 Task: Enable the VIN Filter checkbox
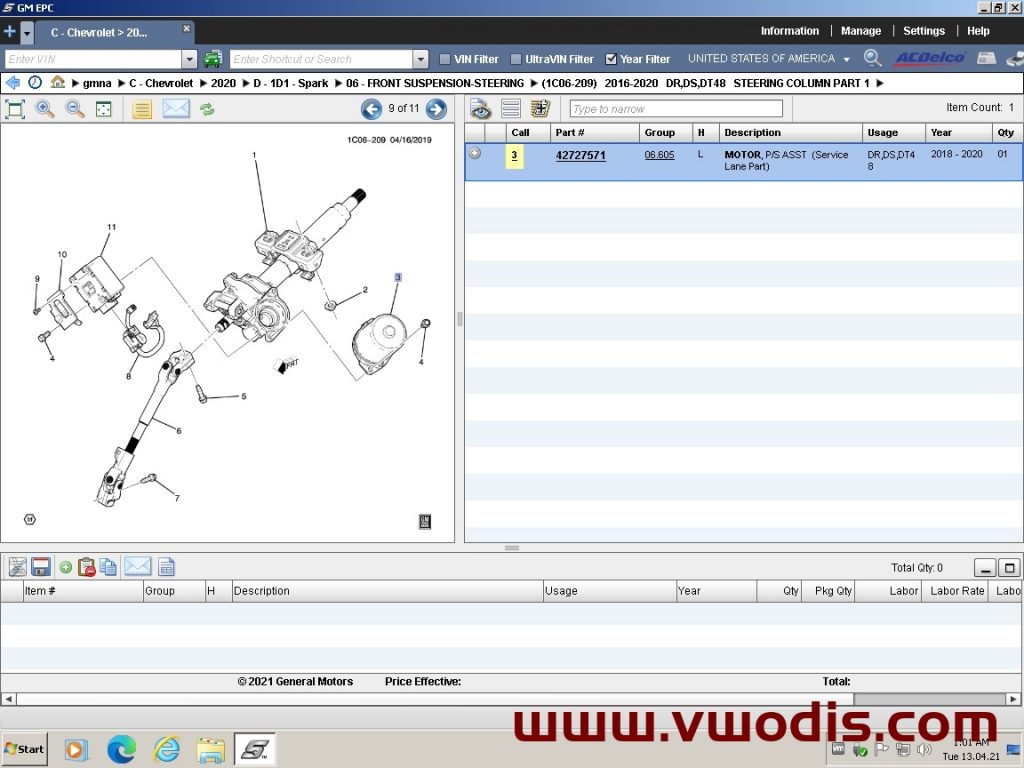pyautogui.click(x=445, y=59)
